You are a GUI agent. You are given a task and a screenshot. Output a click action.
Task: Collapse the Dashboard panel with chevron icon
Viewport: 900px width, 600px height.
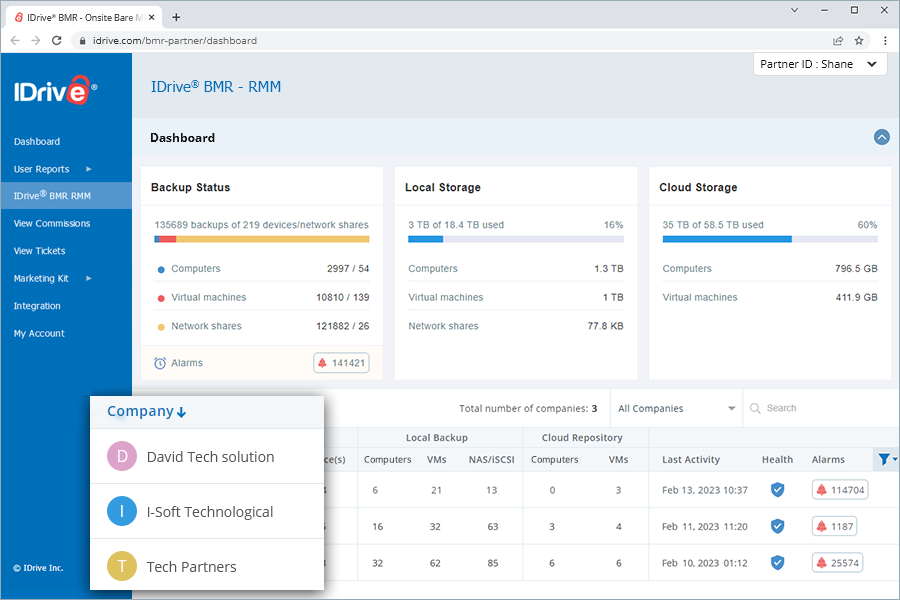point(882,137)
